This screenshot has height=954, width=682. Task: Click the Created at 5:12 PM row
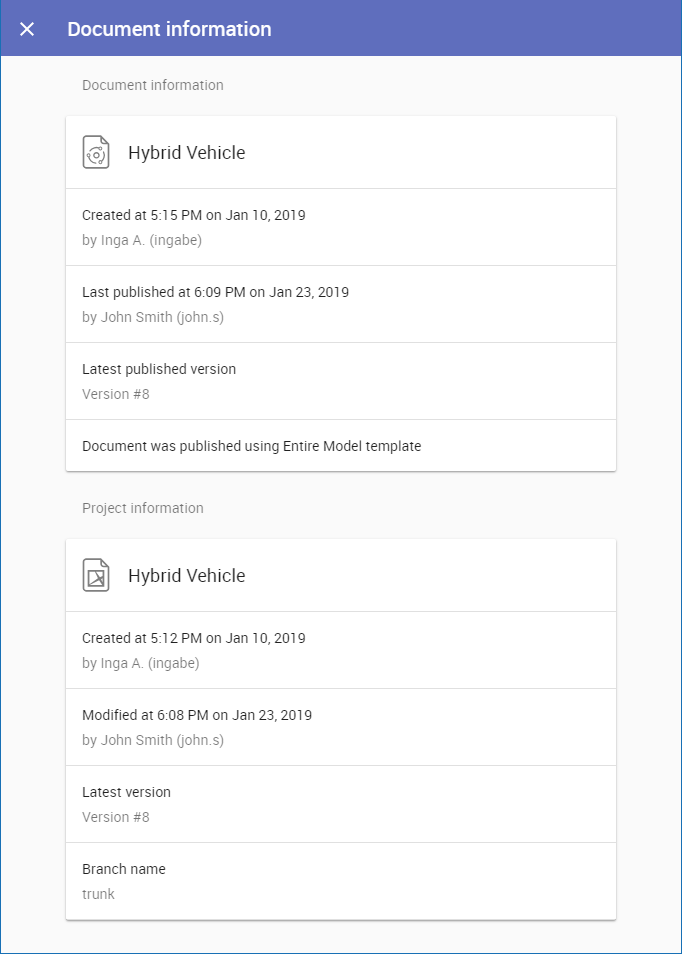(194, 638)
